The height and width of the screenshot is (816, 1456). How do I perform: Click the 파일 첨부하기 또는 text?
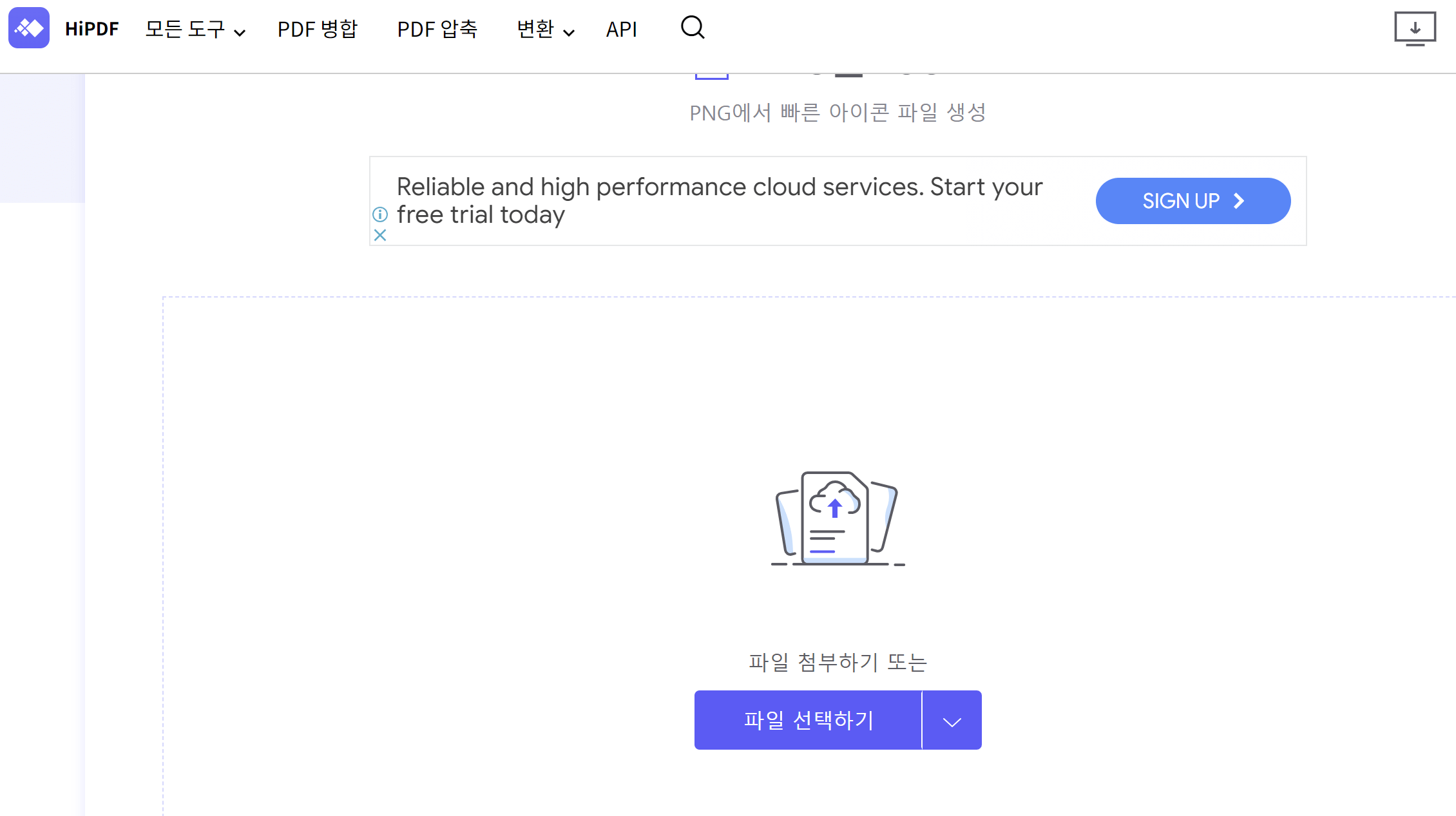(x=837, y=662)
